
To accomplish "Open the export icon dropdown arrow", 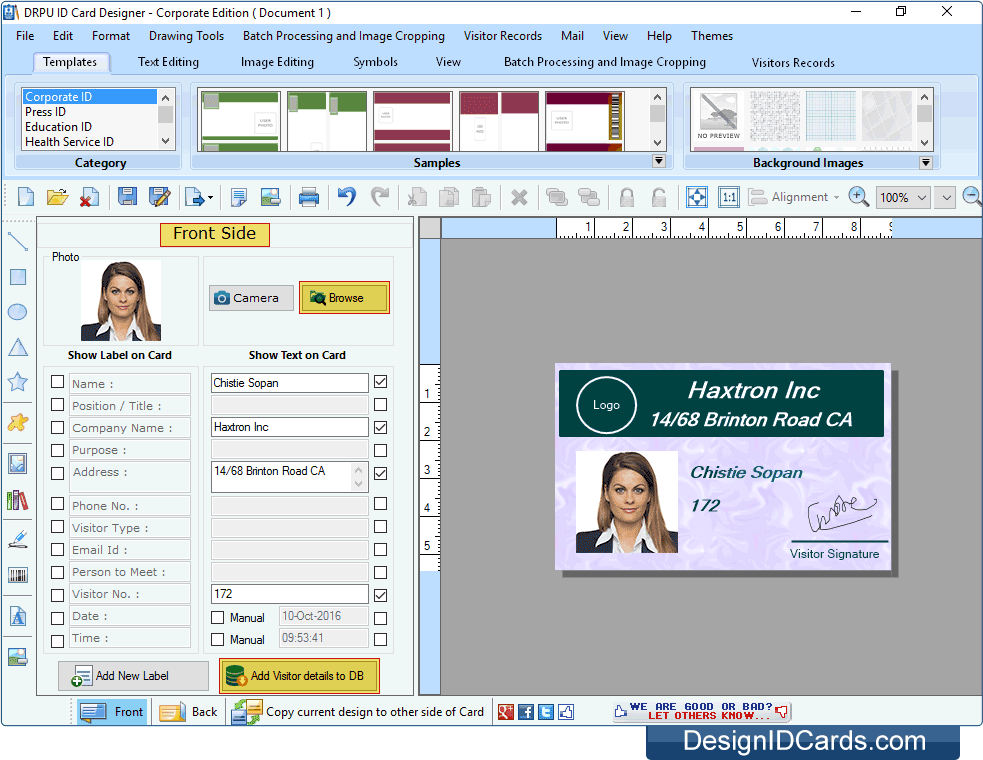I will tap(210, 198).
